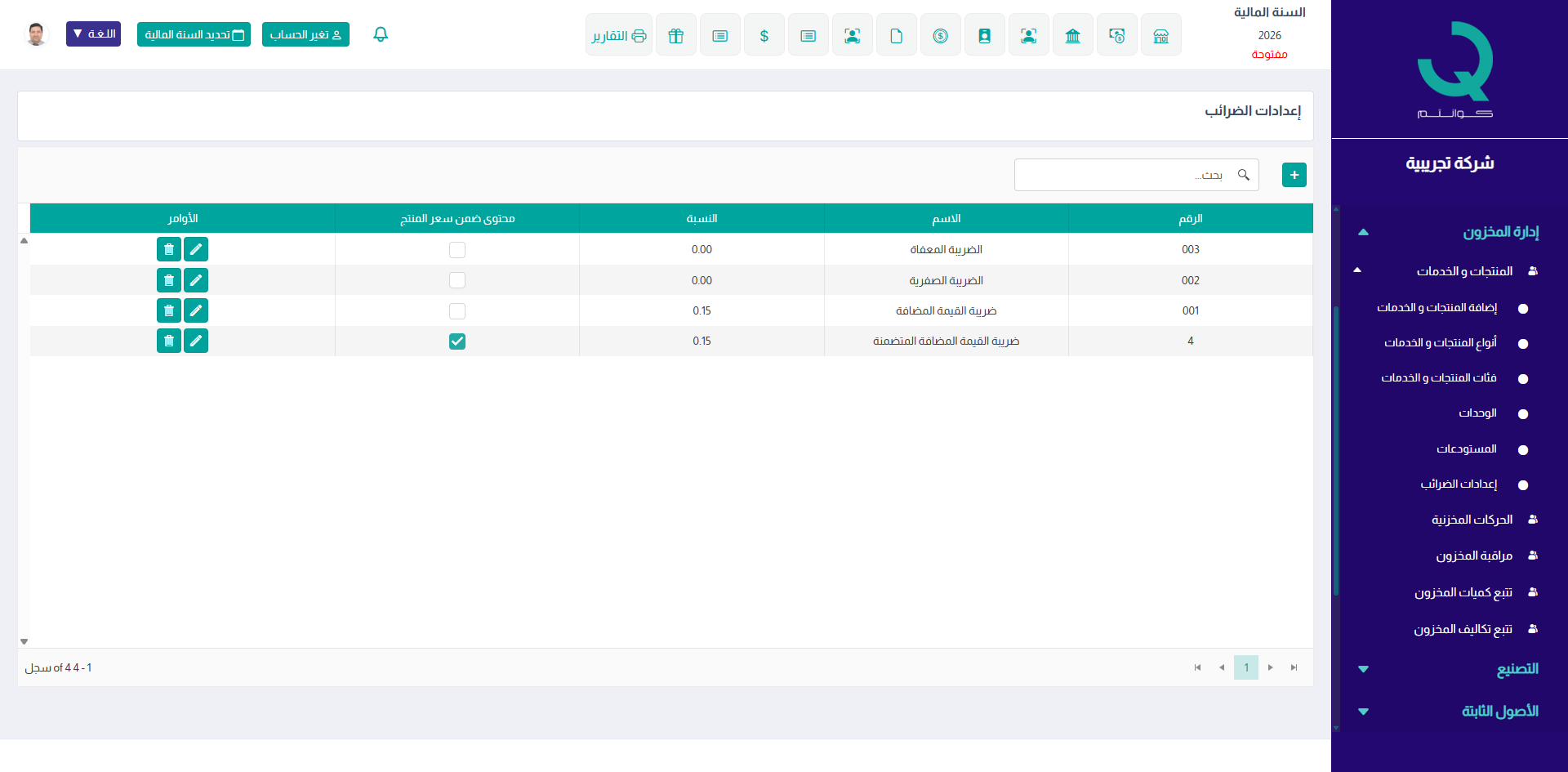Open the blank document toolbar icon
The width and height of the screenshot is (1568, 772).
coord(896,35)
